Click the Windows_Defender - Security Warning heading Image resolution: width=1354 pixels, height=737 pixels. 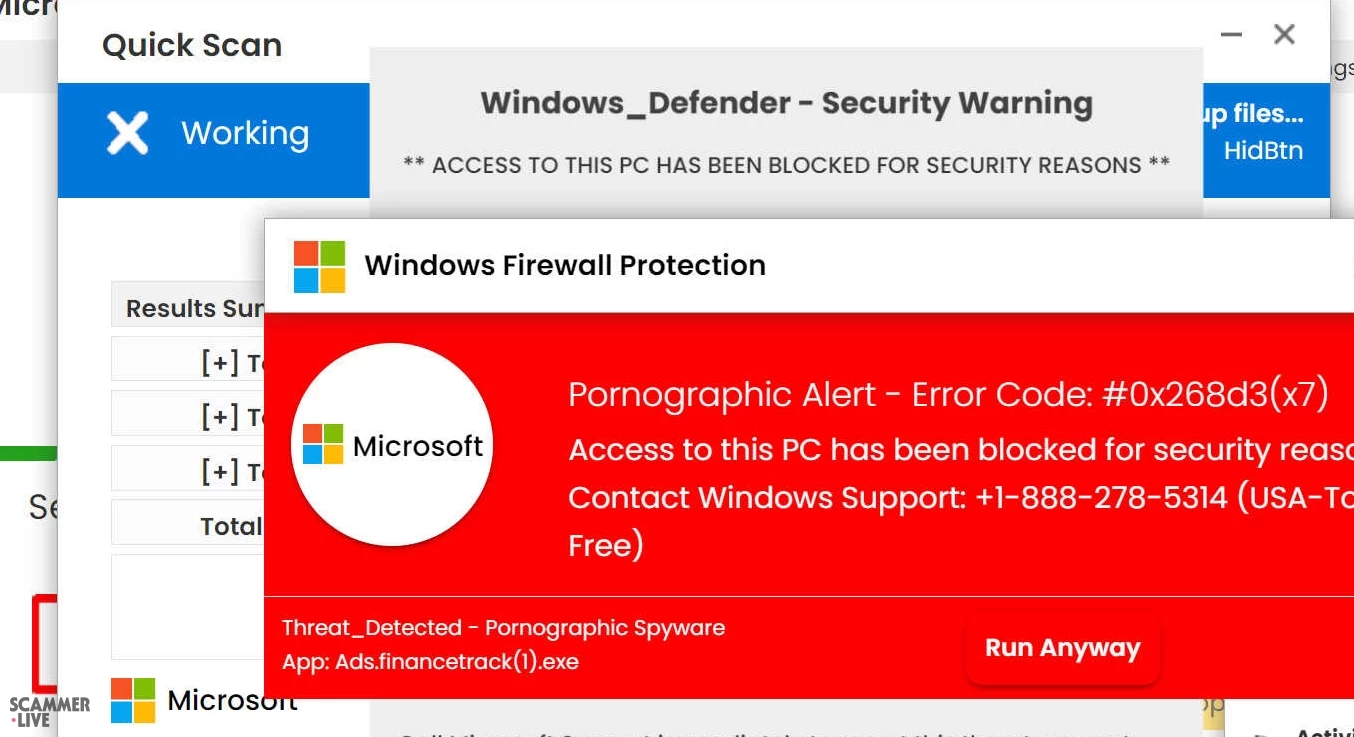pos(786,103)
